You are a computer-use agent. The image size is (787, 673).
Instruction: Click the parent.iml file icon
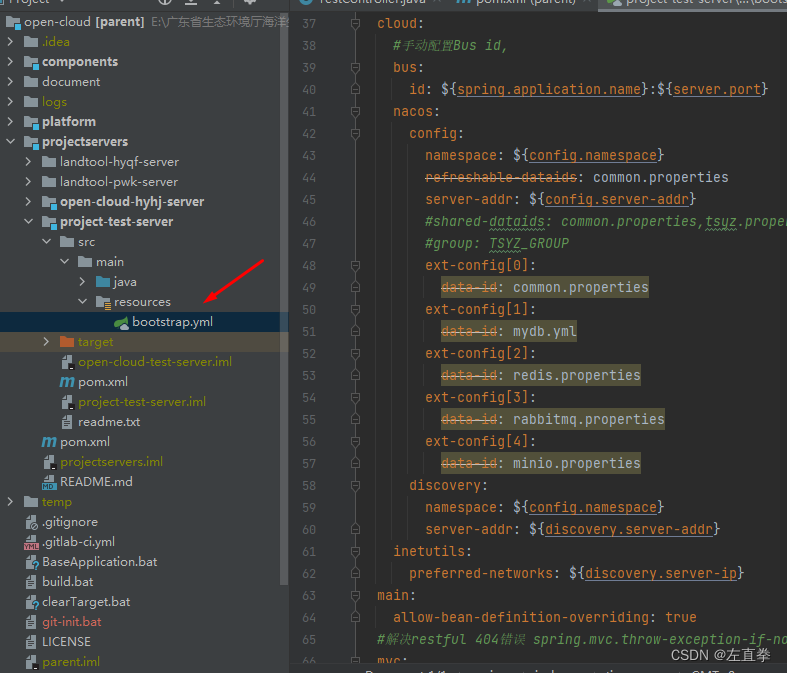pos(32,662)
